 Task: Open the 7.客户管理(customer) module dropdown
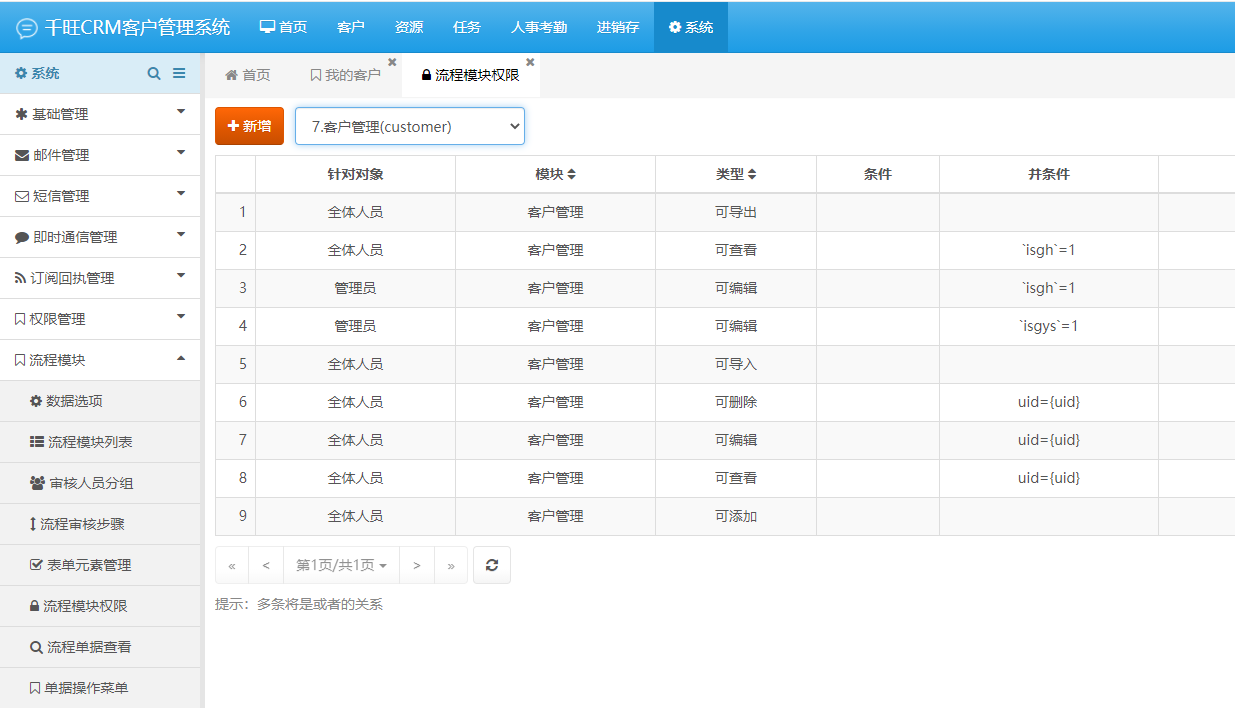410,126
